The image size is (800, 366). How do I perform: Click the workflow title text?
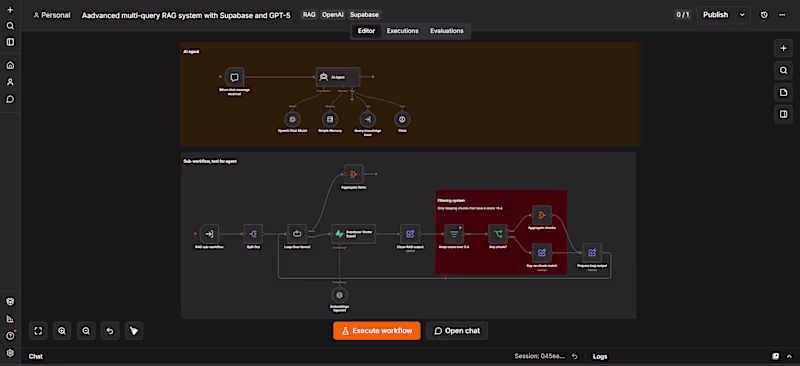[x=186, y=15]
